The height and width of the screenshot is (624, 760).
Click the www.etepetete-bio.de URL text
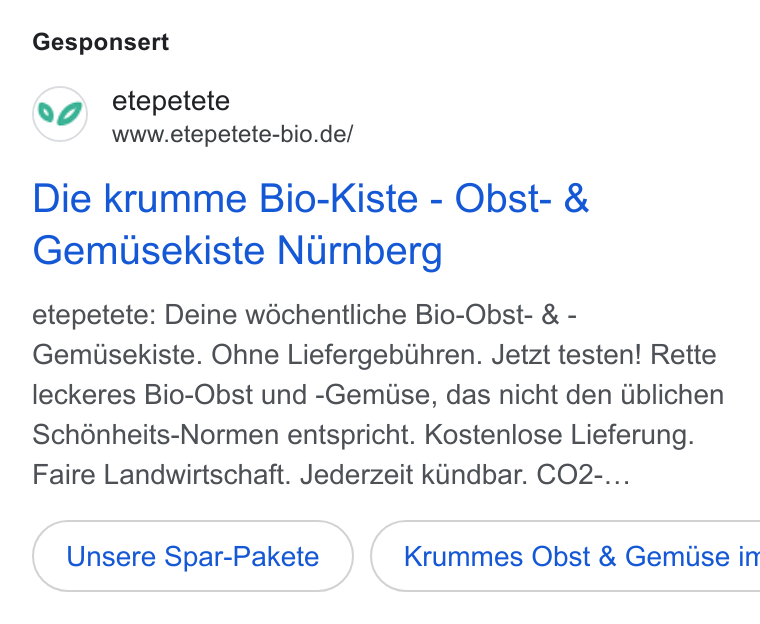[x=233, y=134]
